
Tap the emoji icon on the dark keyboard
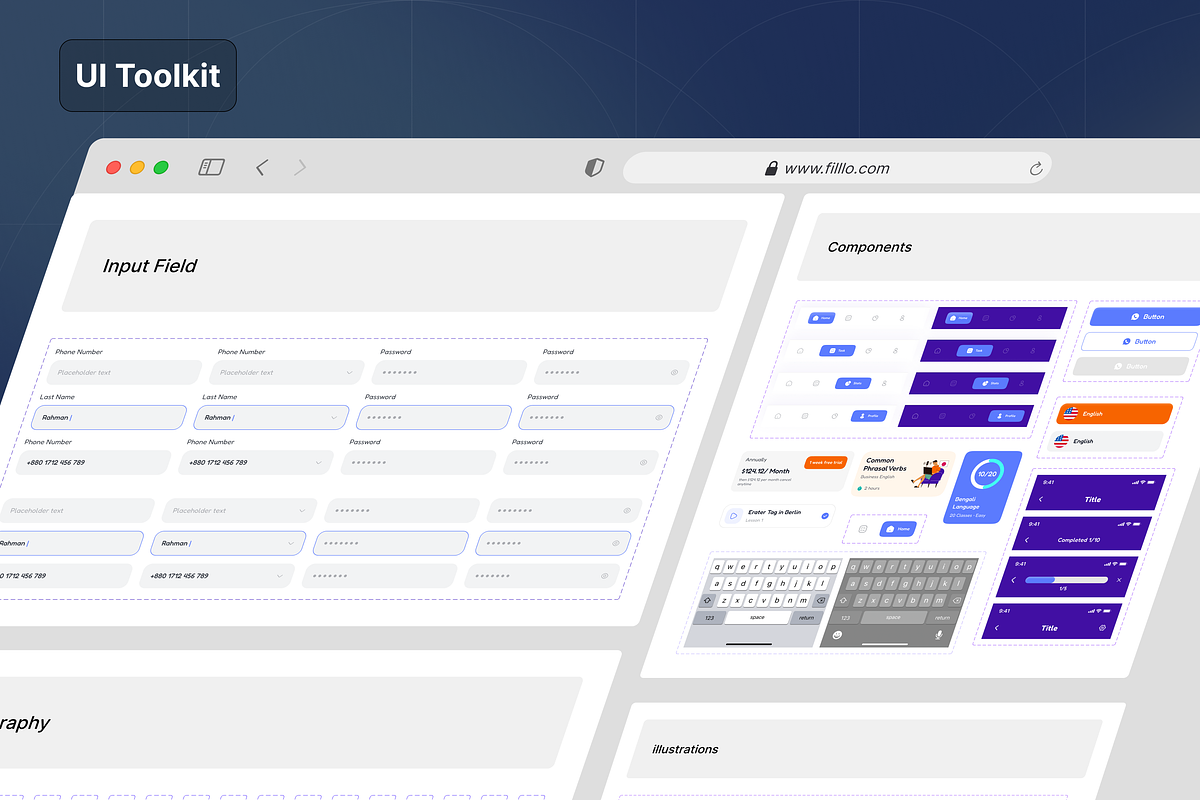click(x=836, y=634)
